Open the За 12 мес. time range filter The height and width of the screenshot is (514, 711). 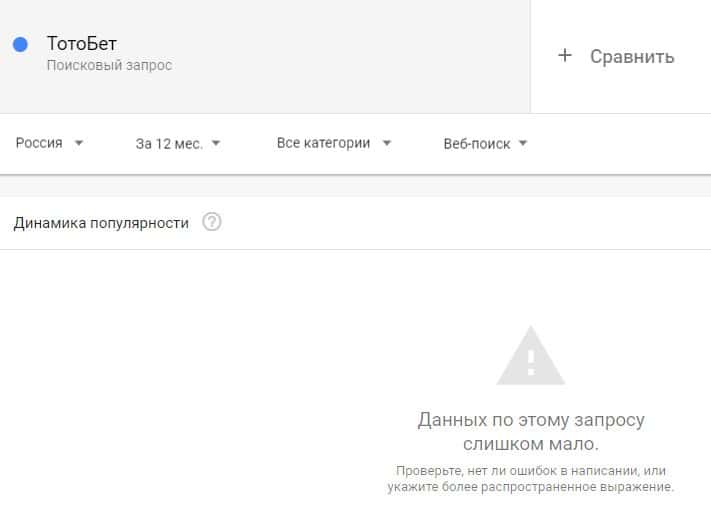(178, 143)
